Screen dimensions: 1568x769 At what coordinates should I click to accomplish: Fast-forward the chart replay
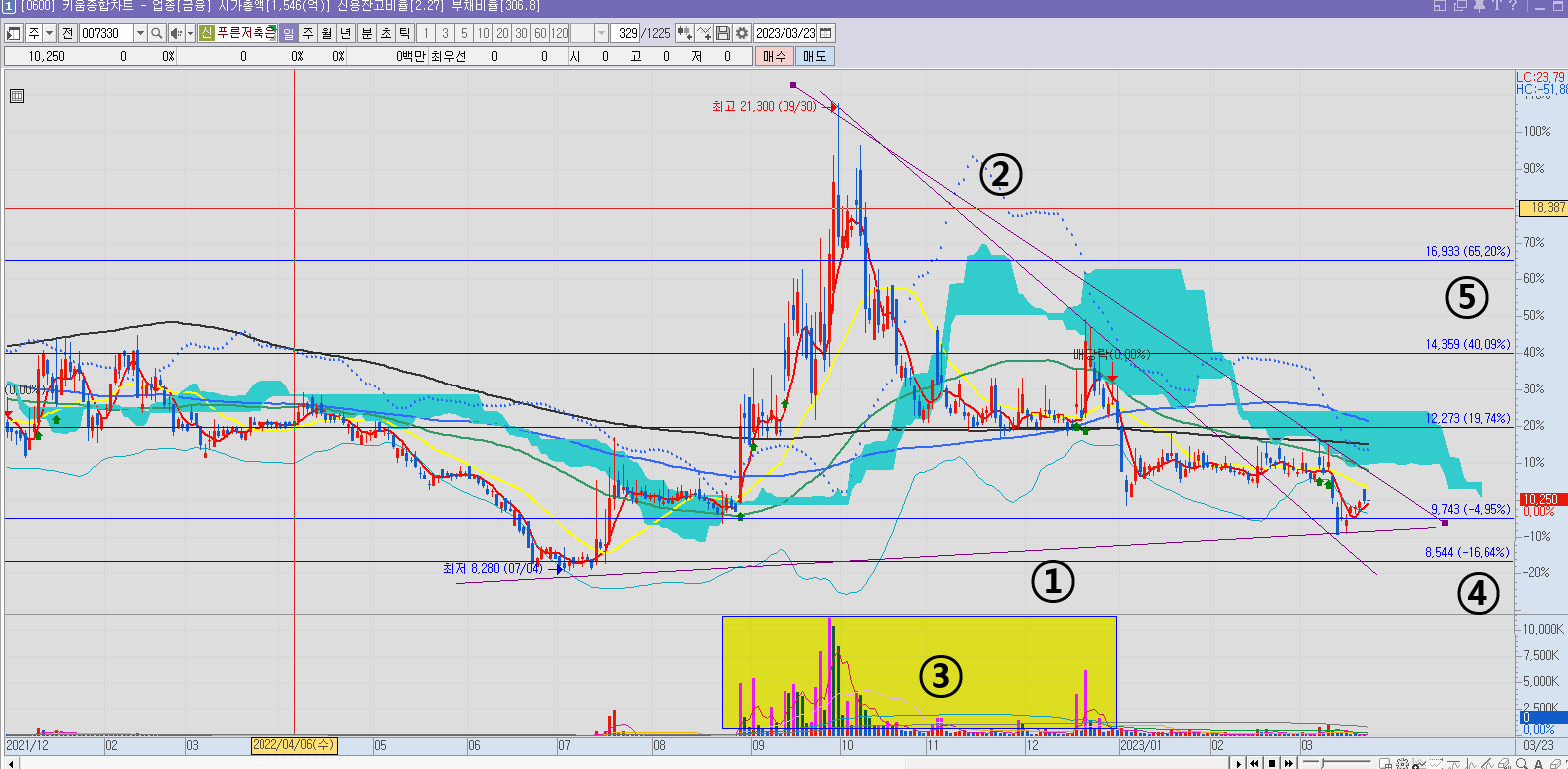(x=1289, y=763)
